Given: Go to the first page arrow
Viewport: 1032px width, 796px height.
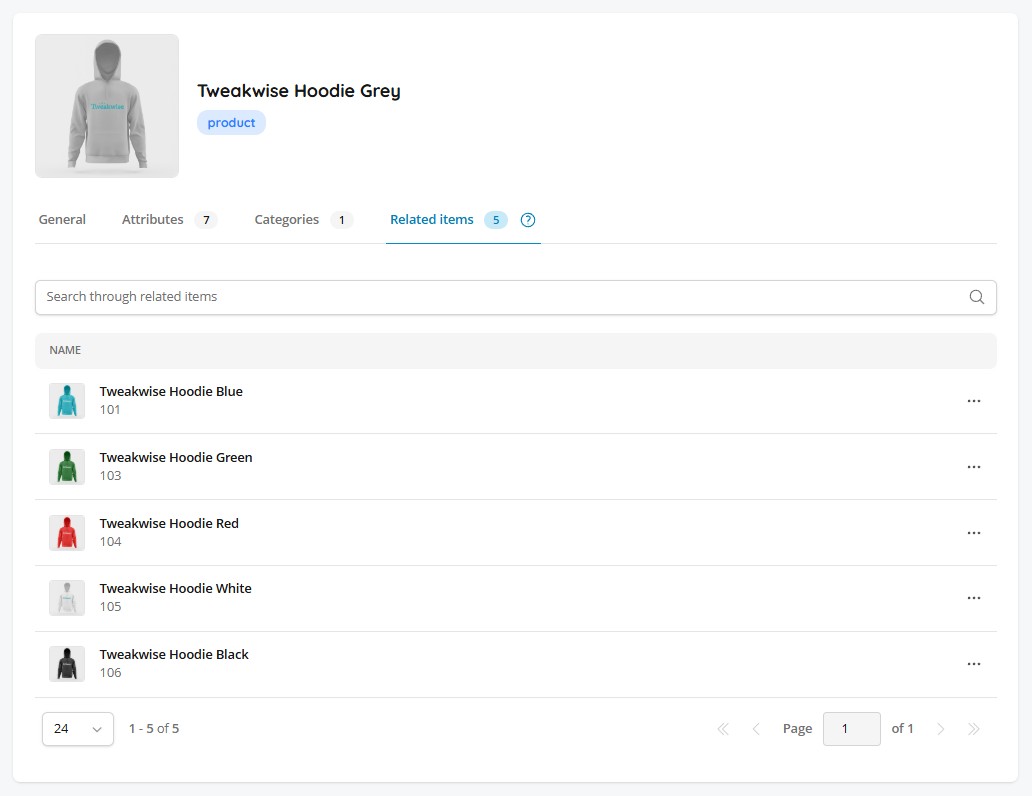Looking at the screenshot, I should (x=723, y=729).
